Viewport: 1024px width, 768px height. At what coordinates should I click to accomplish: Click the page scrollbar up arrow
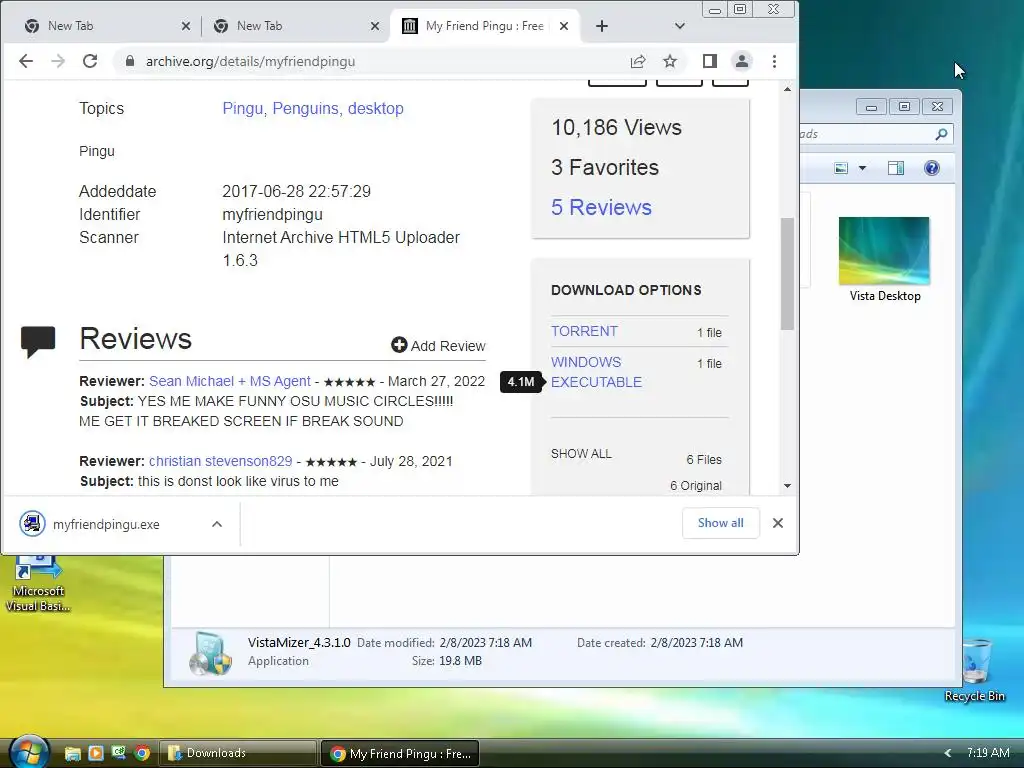pos(788,89)
